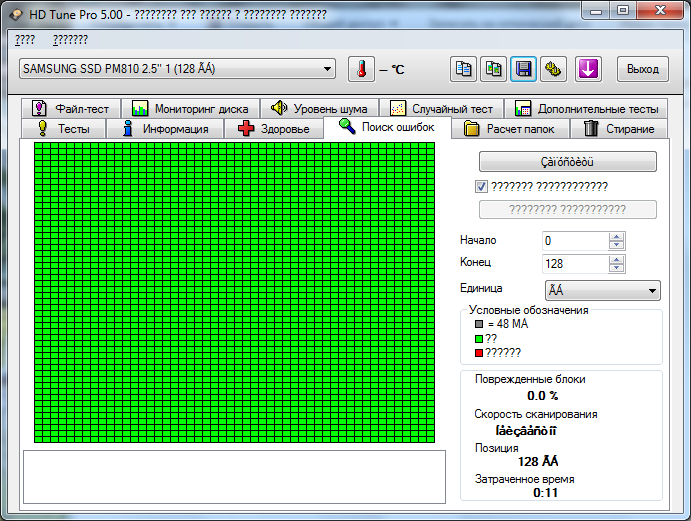Click the Начало value field
This screenshot has height=521, width=691.
575,241
